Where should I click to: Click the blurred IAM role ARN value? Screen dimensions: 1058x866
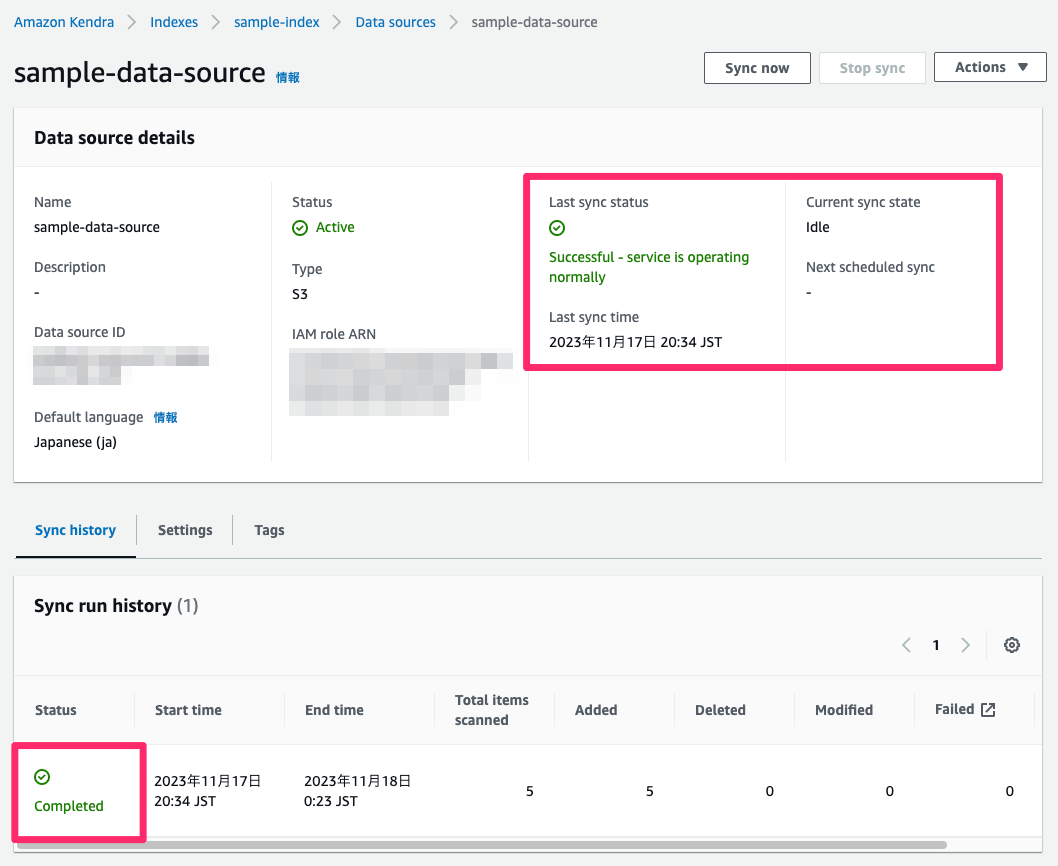pyautogui.click(x=401, y=382)
